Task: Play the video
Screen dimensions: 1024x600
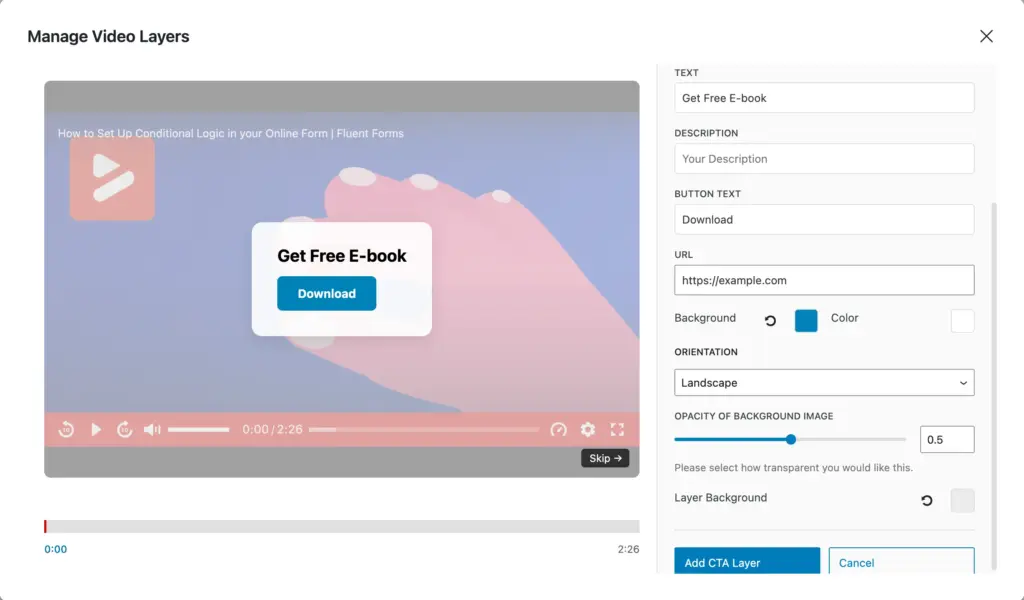Action: 96,429
